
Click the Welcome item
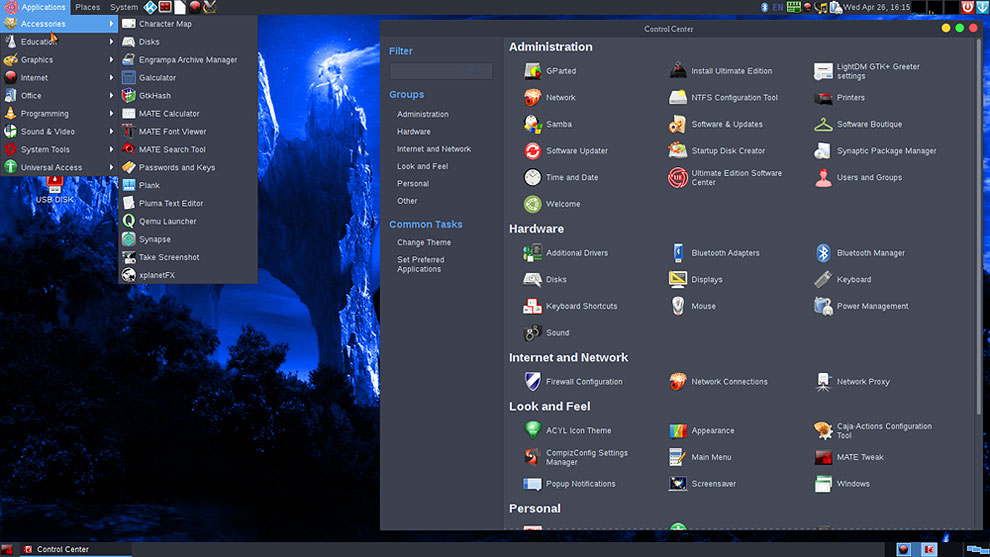click(552, 203)
